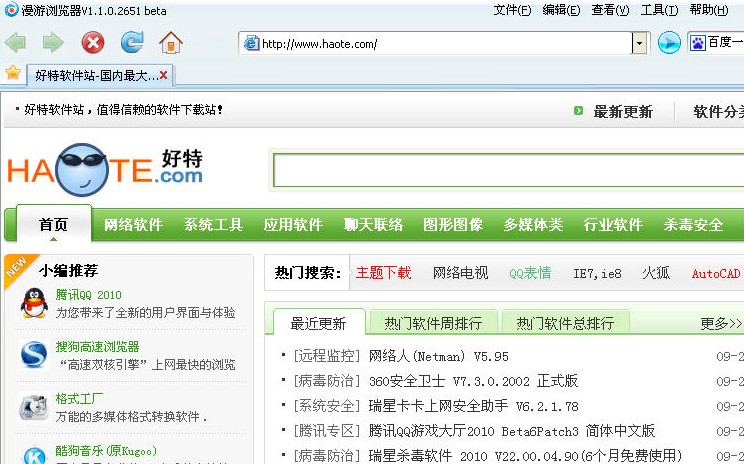Click the 百度 search box field
This screenshot has height=464, width=744.
(716, 43)
